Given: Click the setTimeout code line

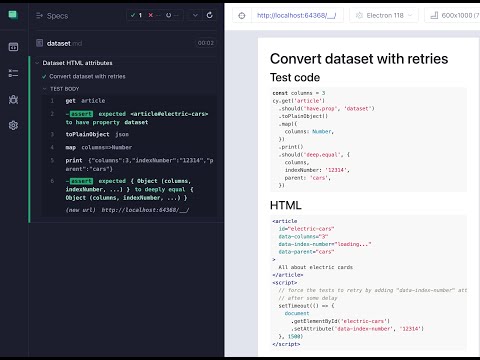Looking at the screenshot, I should pyautogui.click(x=306, y=306).
